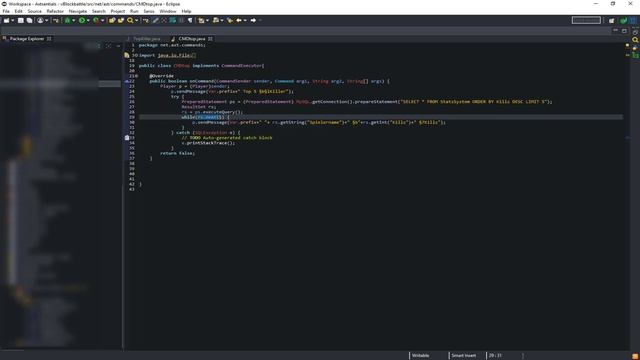Open the Window menu
The height and width of the screenshot is (360, 640).
pos(168,11)
